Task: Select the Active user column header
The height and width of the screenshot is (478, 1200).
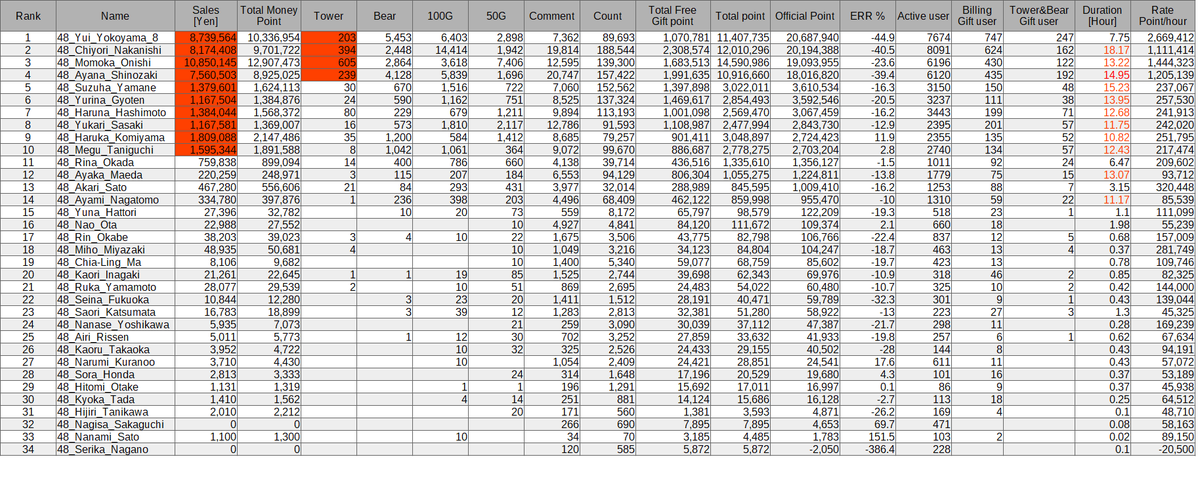Action: tap(924, 17)
